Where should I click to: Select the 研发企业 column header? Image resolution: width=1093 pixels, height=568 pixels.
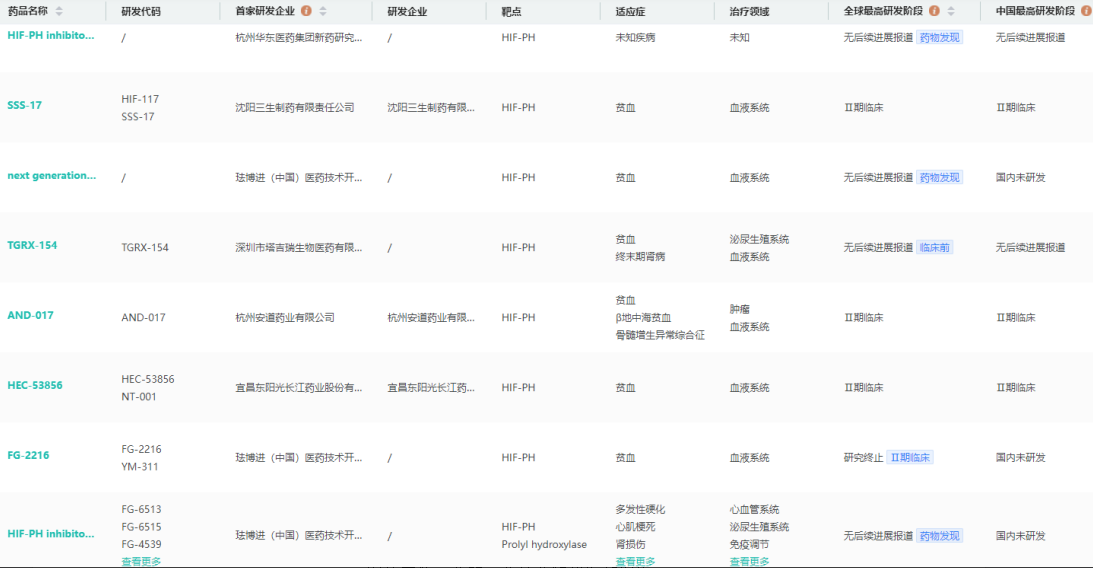tap(407, 11)
